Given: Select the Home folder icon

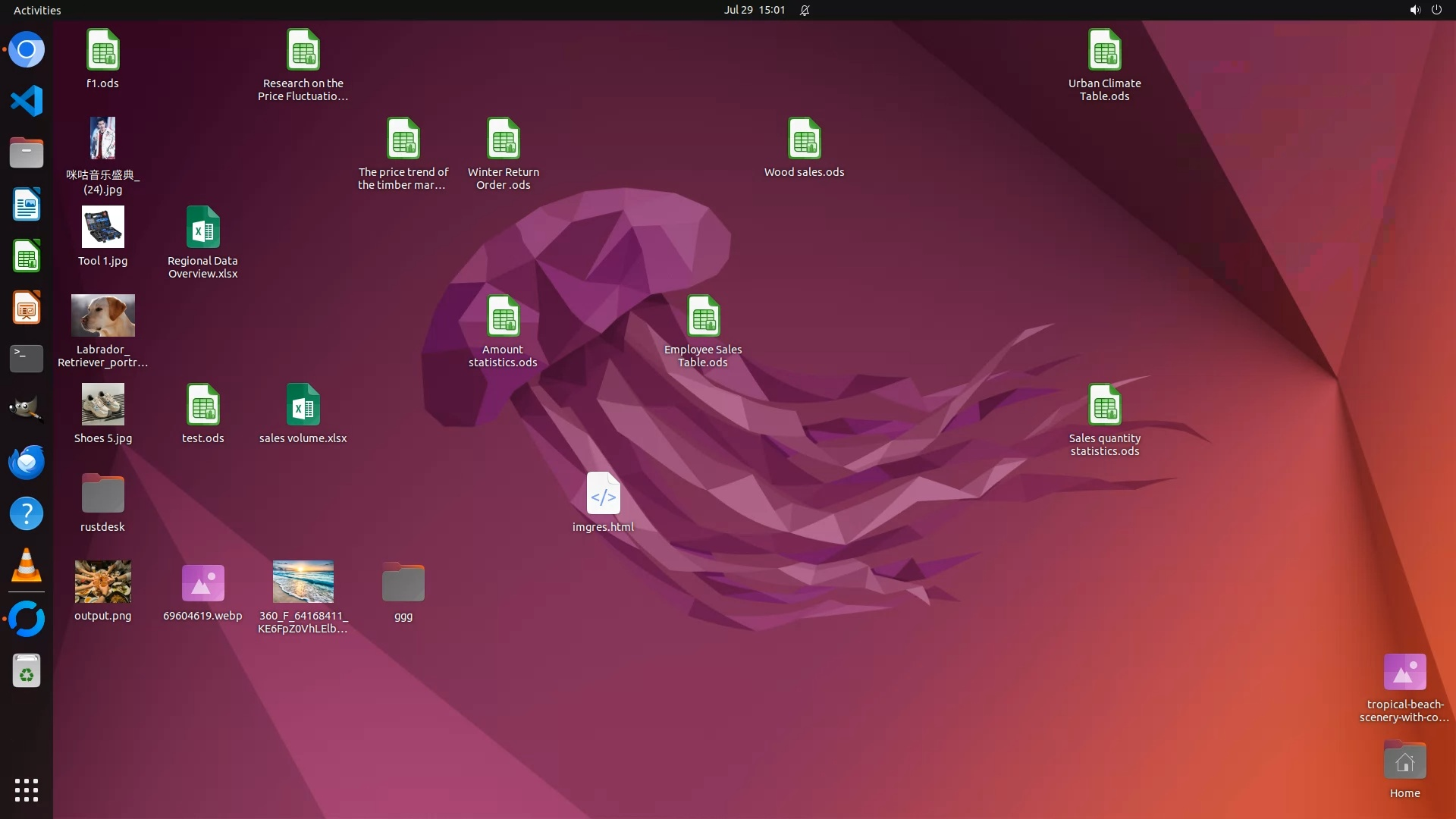Looking at the screenshot, I should [1404, 761].
